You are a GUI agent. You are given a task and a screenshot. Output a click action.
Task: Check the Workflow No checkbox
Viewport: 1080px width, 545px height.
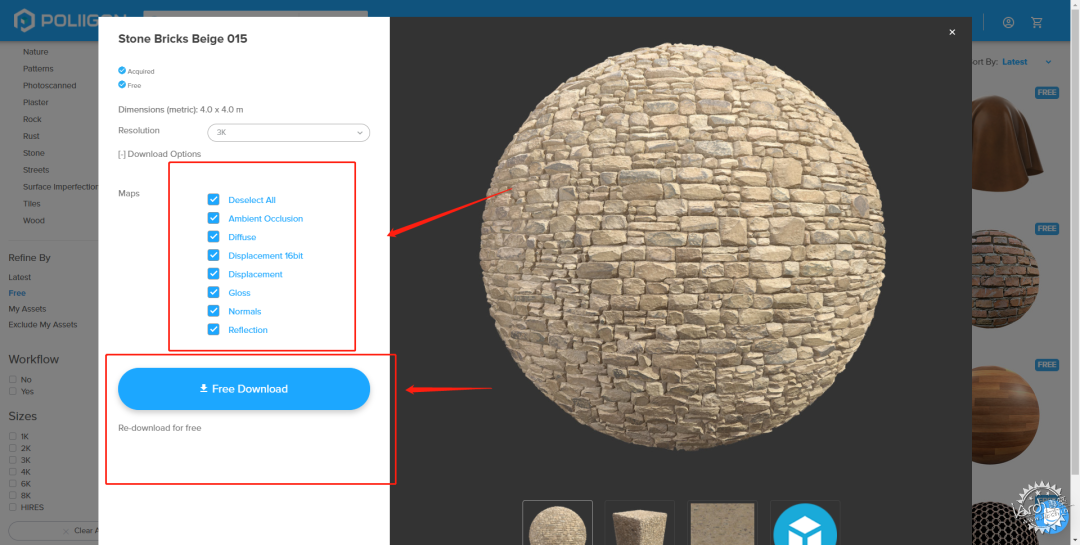coord(12,380)
